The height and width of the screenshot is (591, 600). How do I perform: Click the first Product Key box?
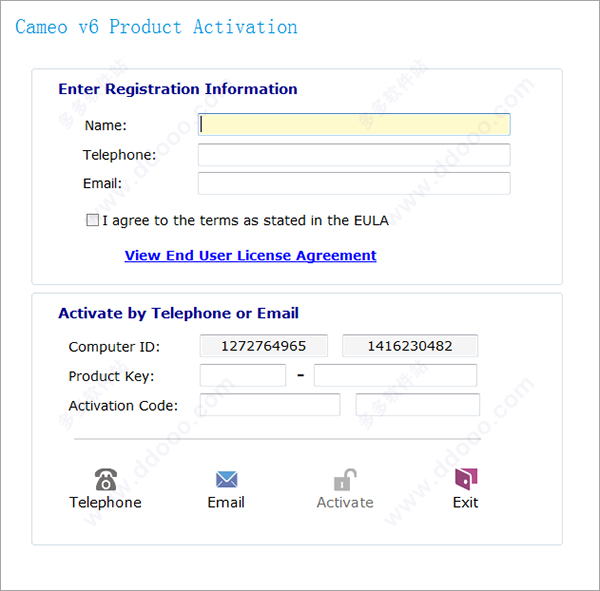243,375
